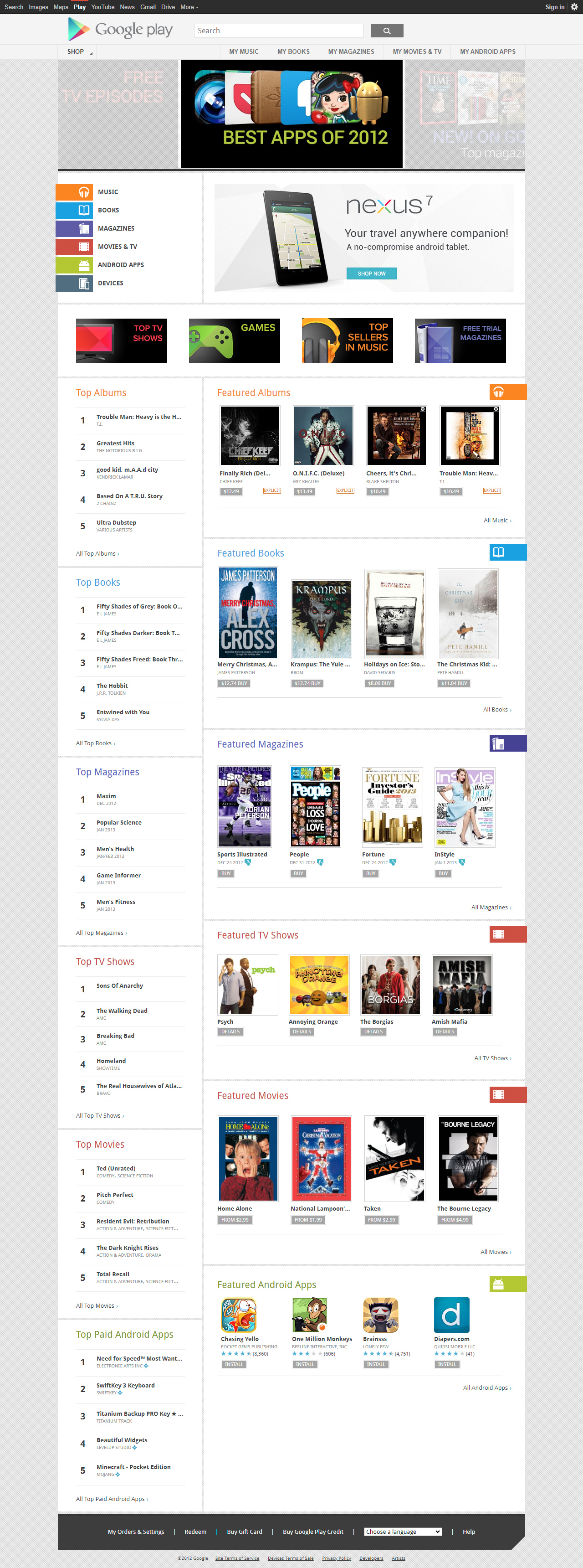The image size is (583, 1568).
Task: Switch to the MY BOOKS tab
Action: [294, 52]
